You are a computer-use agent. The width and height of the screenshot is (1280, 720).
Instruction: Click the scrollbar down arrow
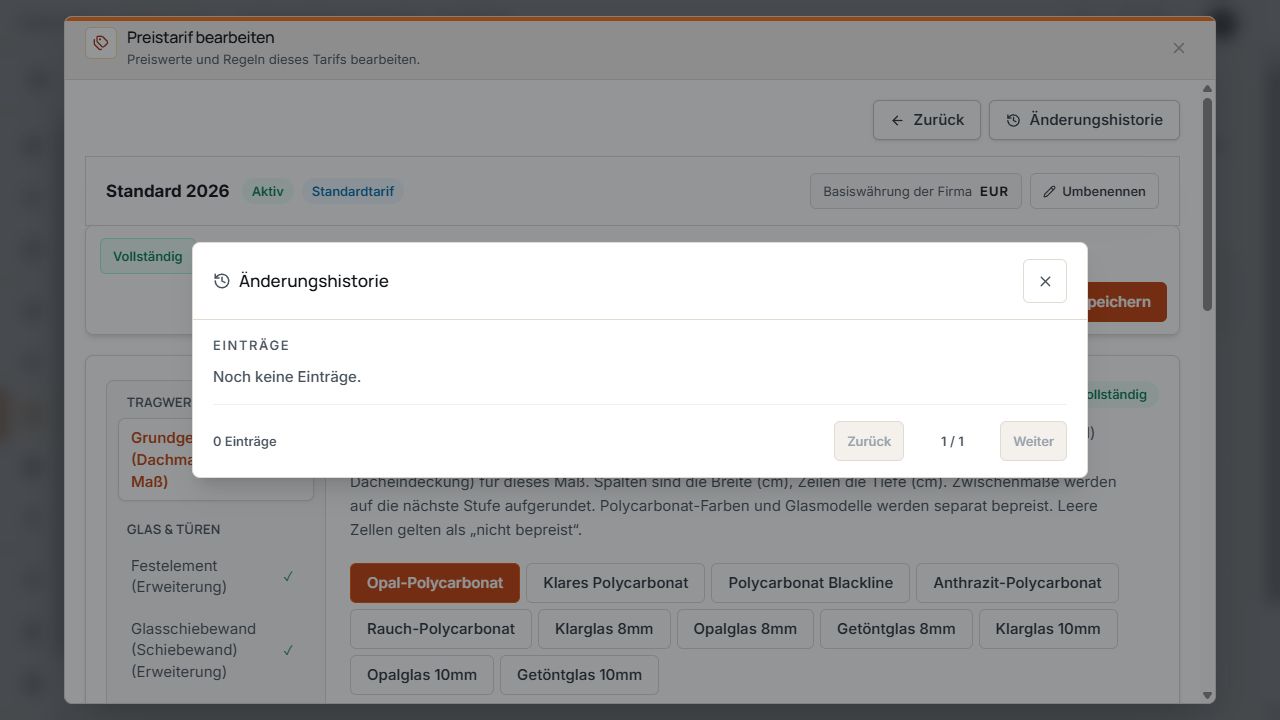click(x=1207, y=695)
